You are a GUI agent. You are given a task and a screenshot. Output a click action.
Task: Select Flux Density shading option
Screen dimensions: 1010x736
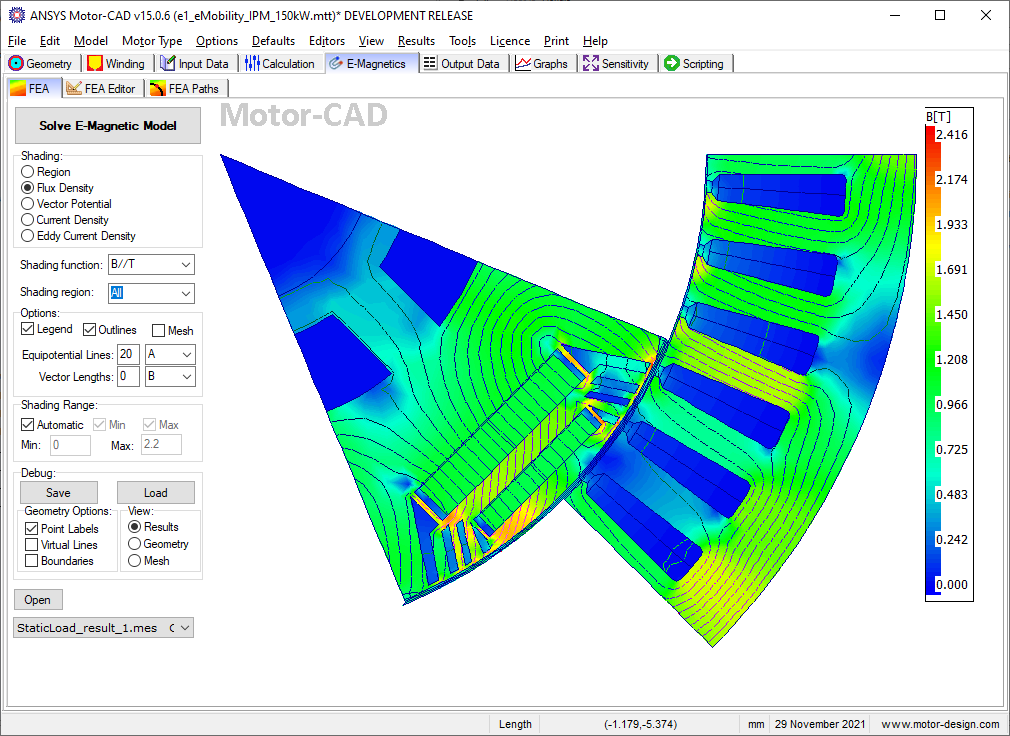(x=27, y=188)
